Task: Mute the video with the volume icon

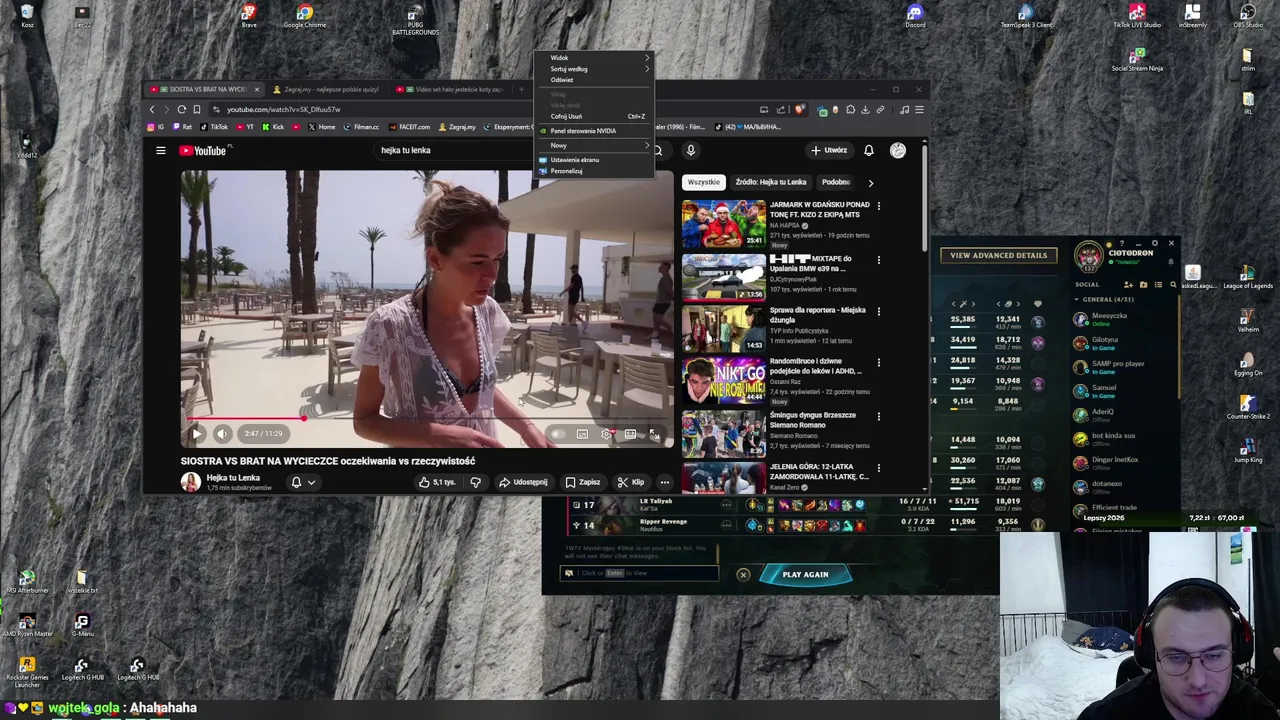Action: click(222, 433)
